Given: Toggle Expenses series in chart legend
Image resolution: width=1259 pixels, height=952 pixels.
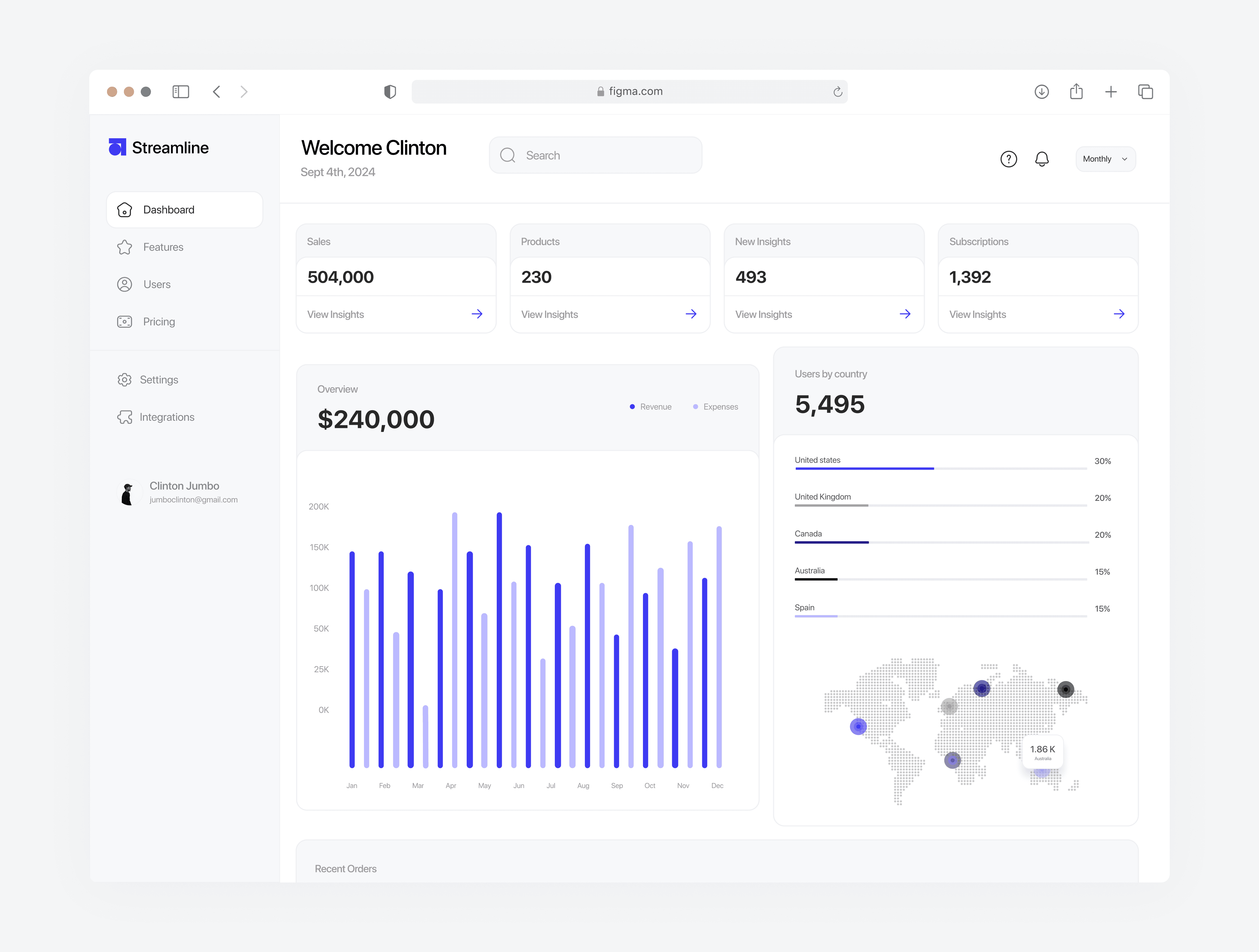Looking at the screenshot, I should (715, 407).
